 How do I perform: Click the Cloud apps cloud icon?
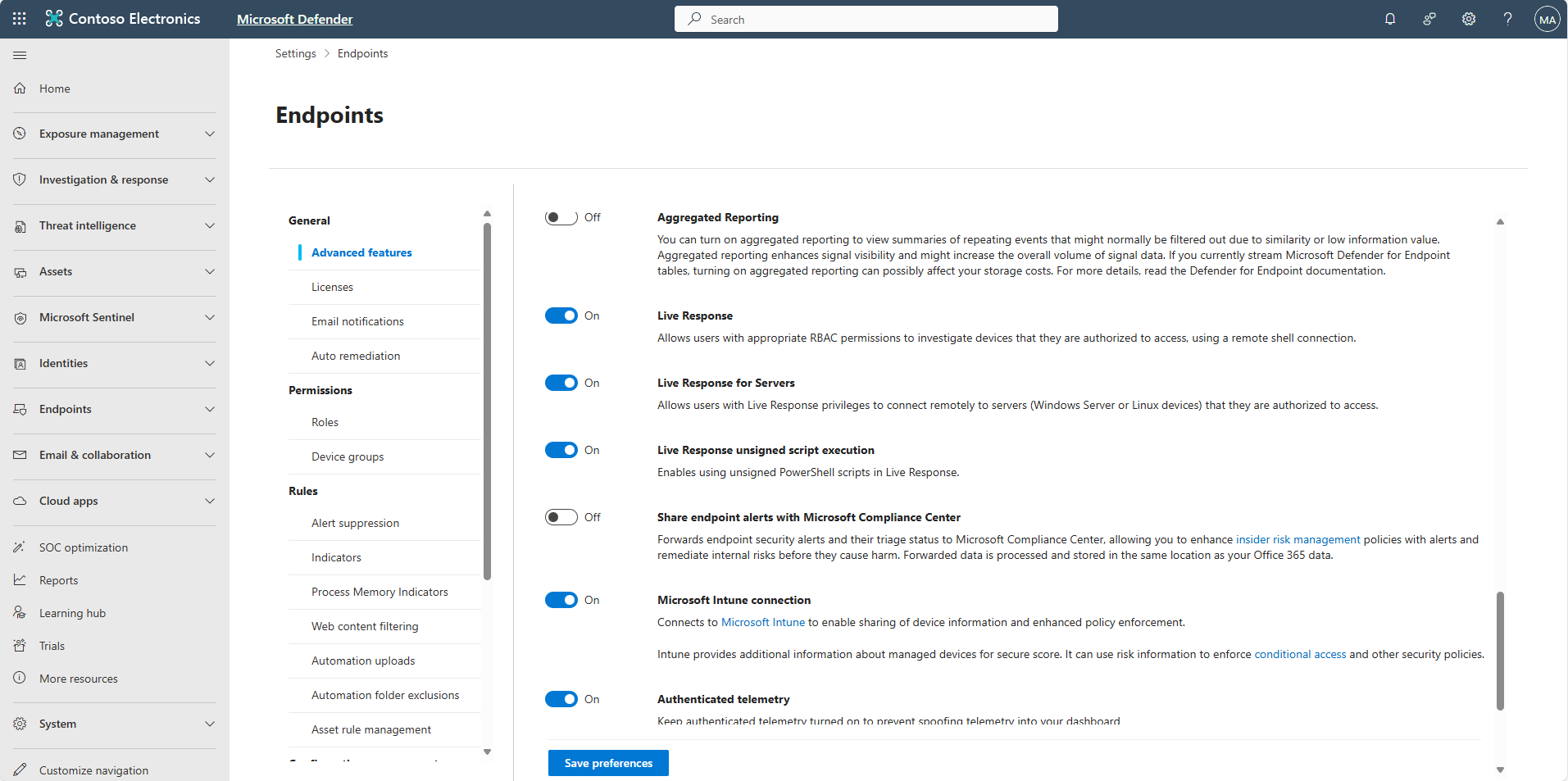click(20, 501)
